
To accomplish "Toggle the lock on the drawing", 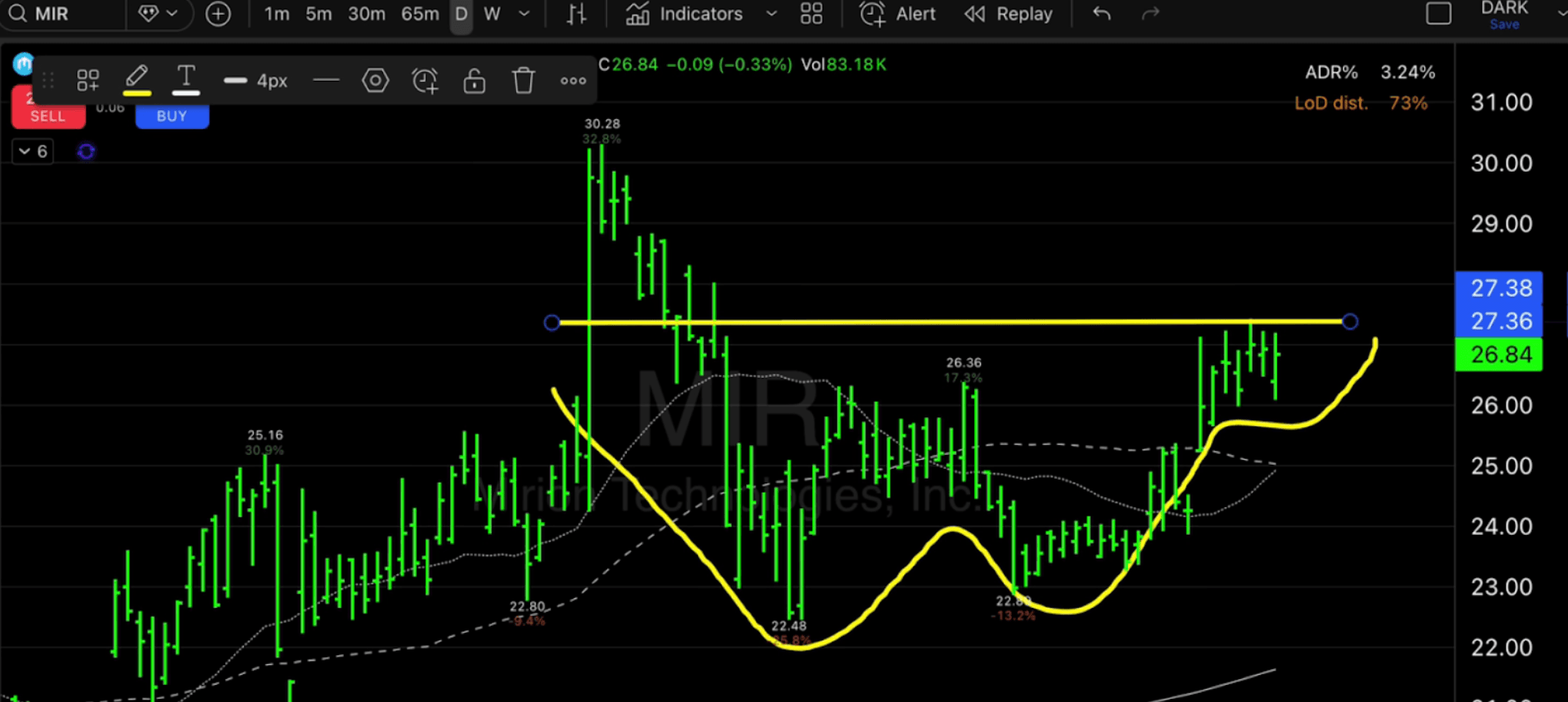I will coord(474,81).
